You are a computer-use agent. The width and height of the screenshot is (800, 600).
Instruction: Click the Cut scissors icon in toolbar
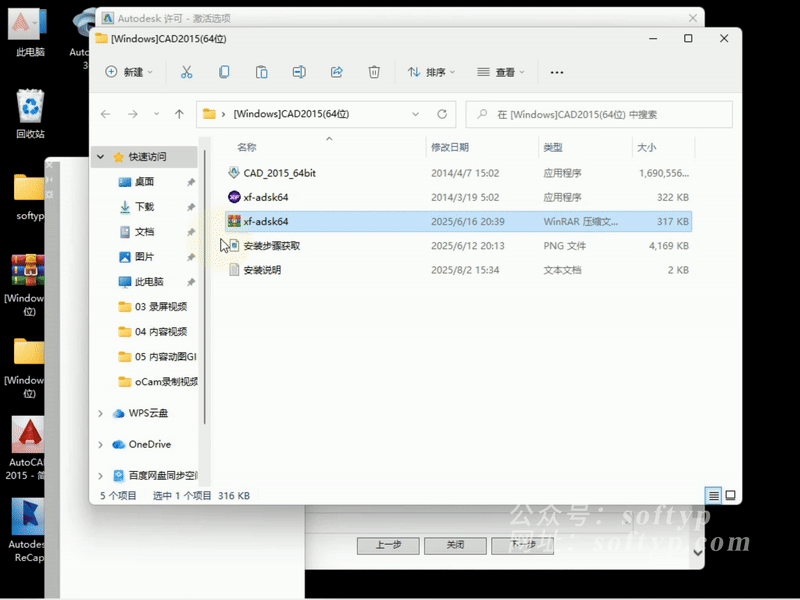pyautogui.click(x=186, y=72)
